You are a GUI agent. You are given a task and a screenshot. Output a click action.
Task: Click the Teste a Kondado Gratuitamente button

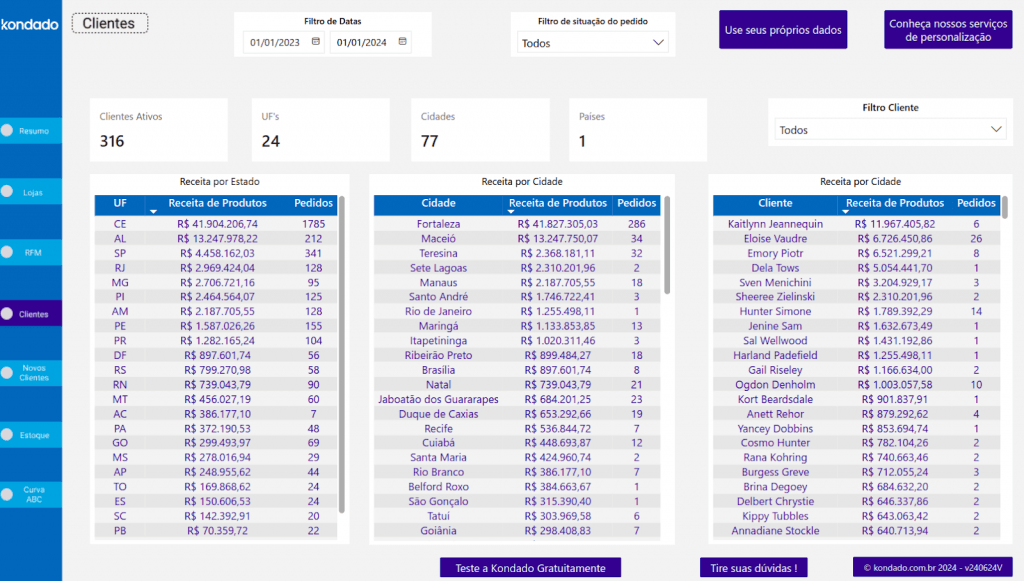tap(530, 568)
